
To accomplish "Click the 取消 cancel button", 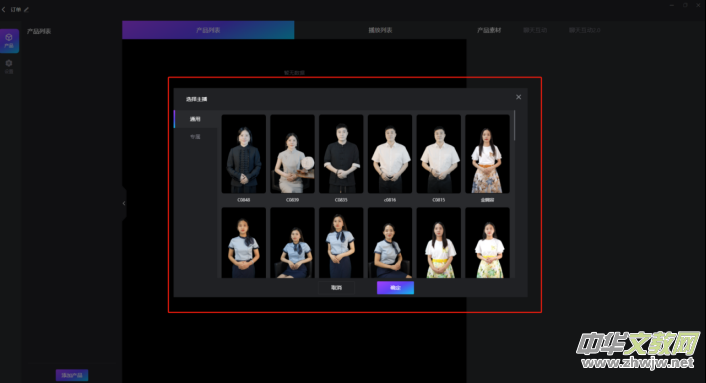I will 336,288.
